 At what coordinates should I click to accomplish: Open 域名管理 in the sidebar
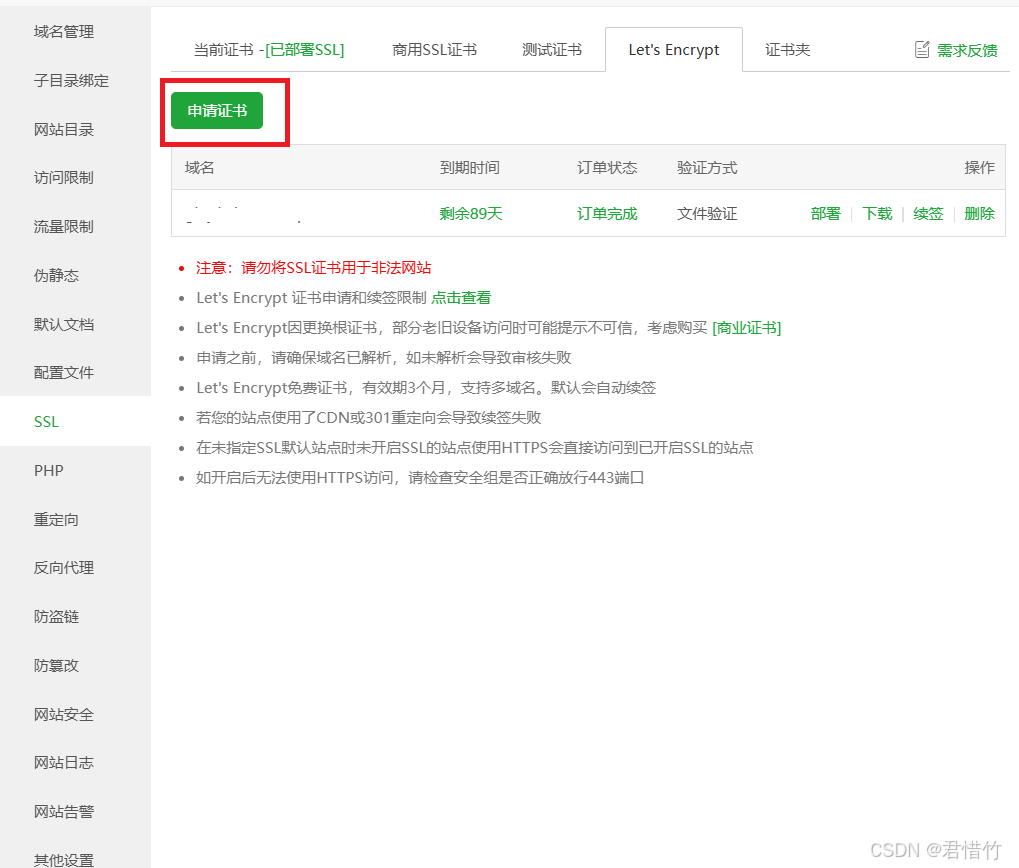coord(64,32)
